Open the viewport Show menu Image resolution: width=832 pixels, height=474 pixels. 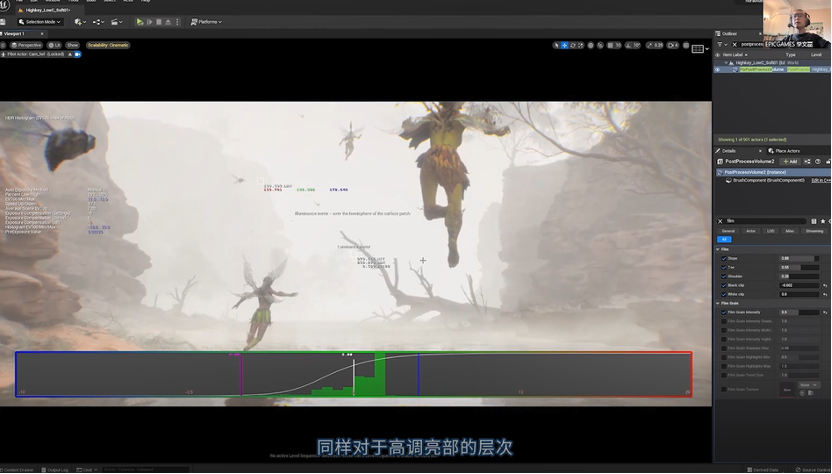point(73,45)
